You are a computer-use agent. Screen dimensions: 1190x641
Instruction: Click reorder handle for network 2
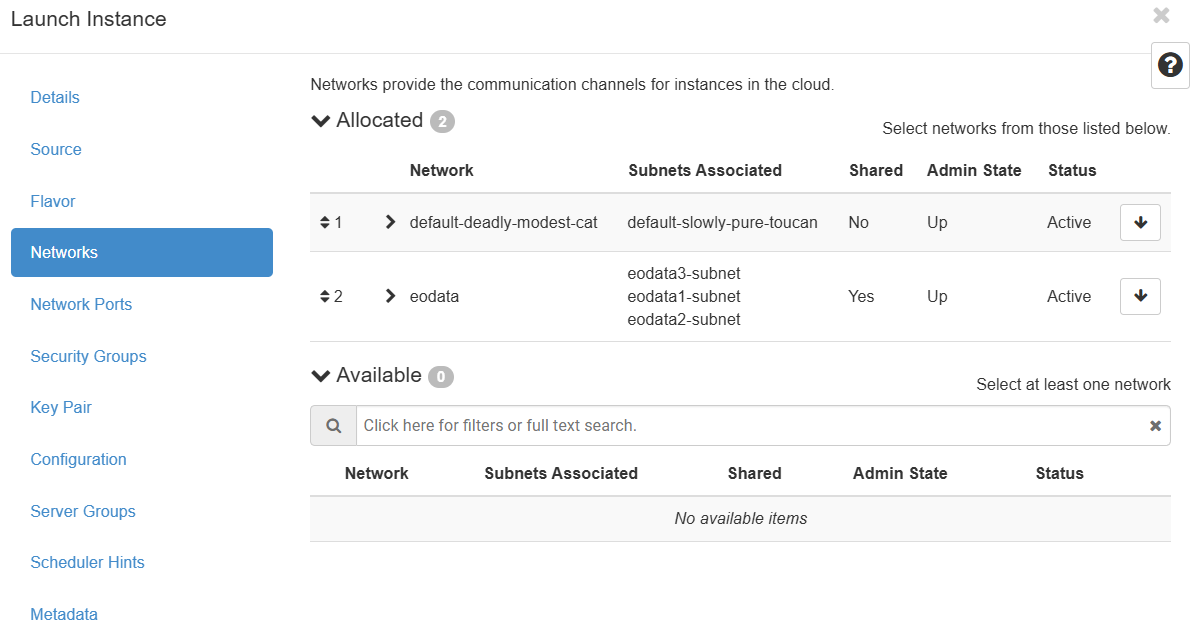click(x=325, y=297)
